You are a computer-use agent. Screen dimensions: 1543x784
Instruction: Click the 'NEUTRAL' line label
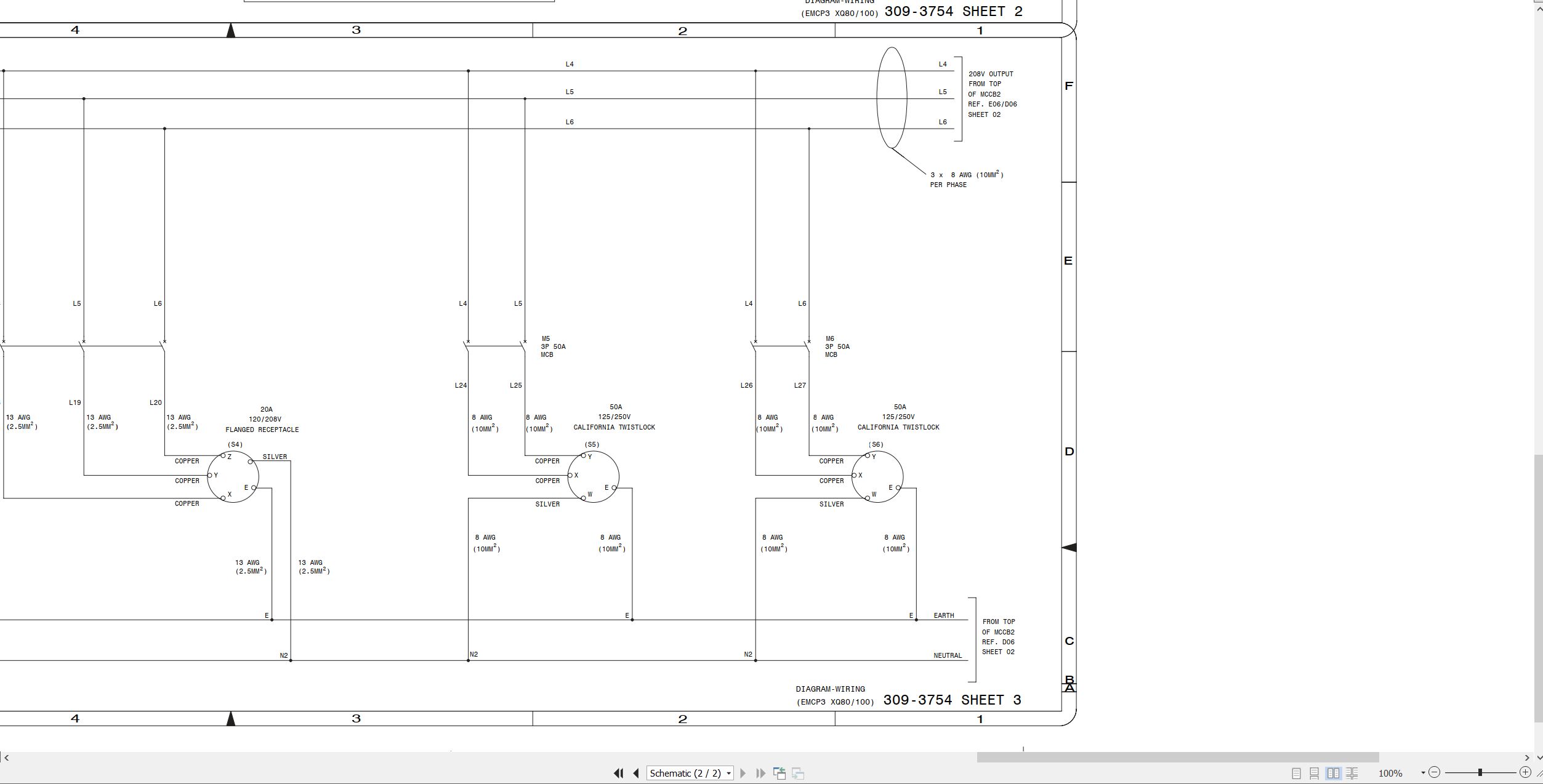coord(948,655)
